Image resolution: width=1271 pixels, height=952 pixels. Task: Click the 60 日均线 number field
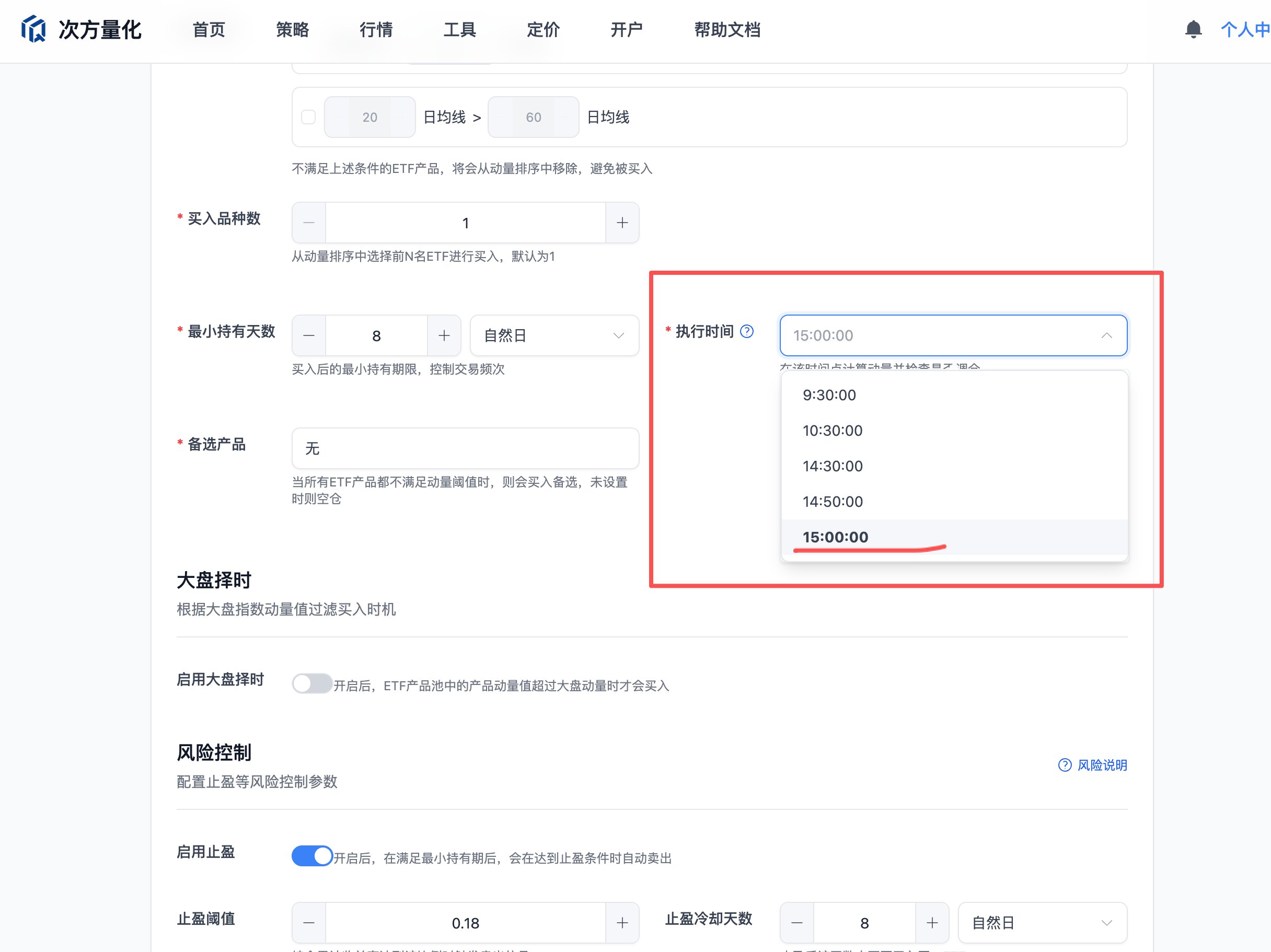pyautogui.click(x=533, y=117)
